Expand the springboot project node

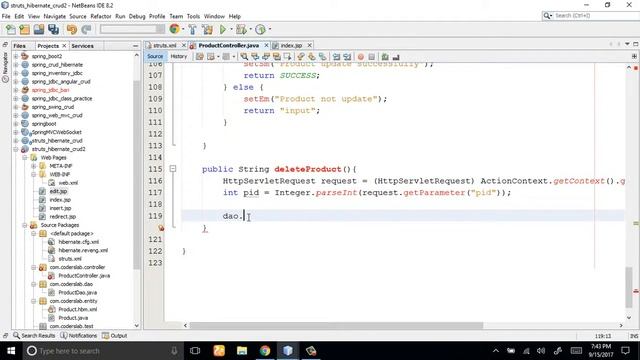click(x=16, y=124)
